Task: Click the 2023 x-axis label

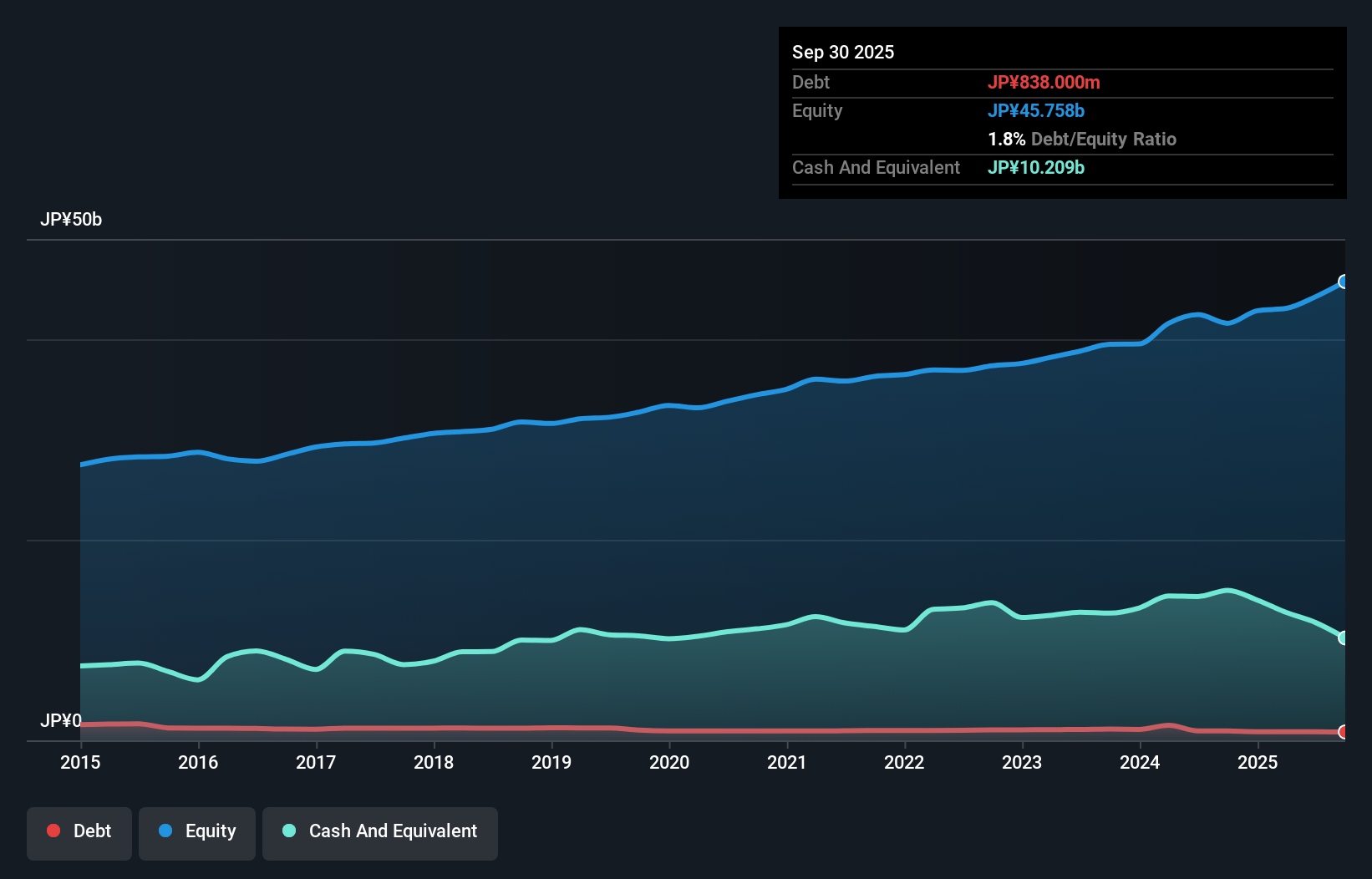Action: tap(1022, 762)
